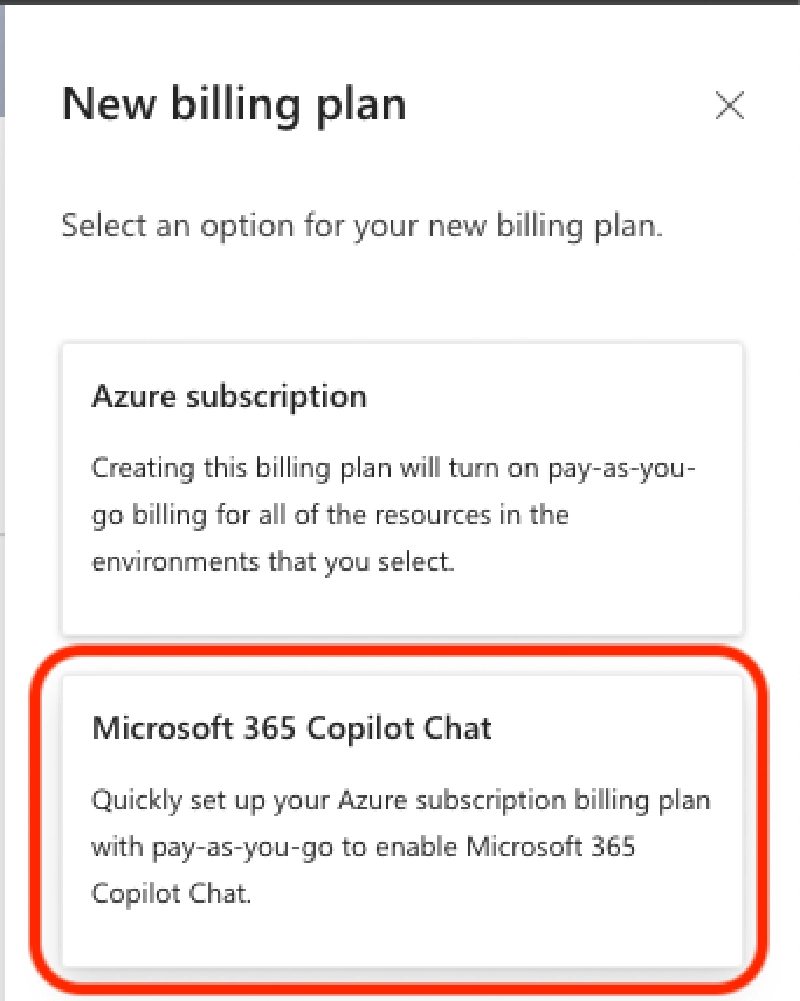Click the New billing plan title
800x1001 pixels.
point(235,103)
